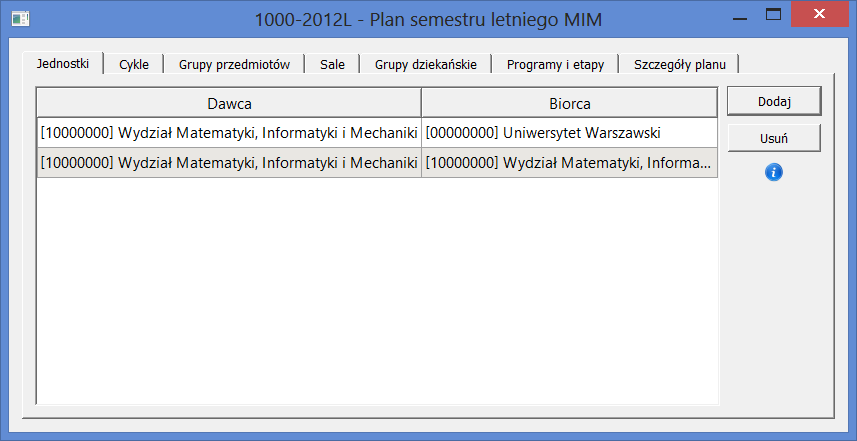Sort by the Dawca column header
This screenshot has height=441, width=857.
[x=229, y=103]
